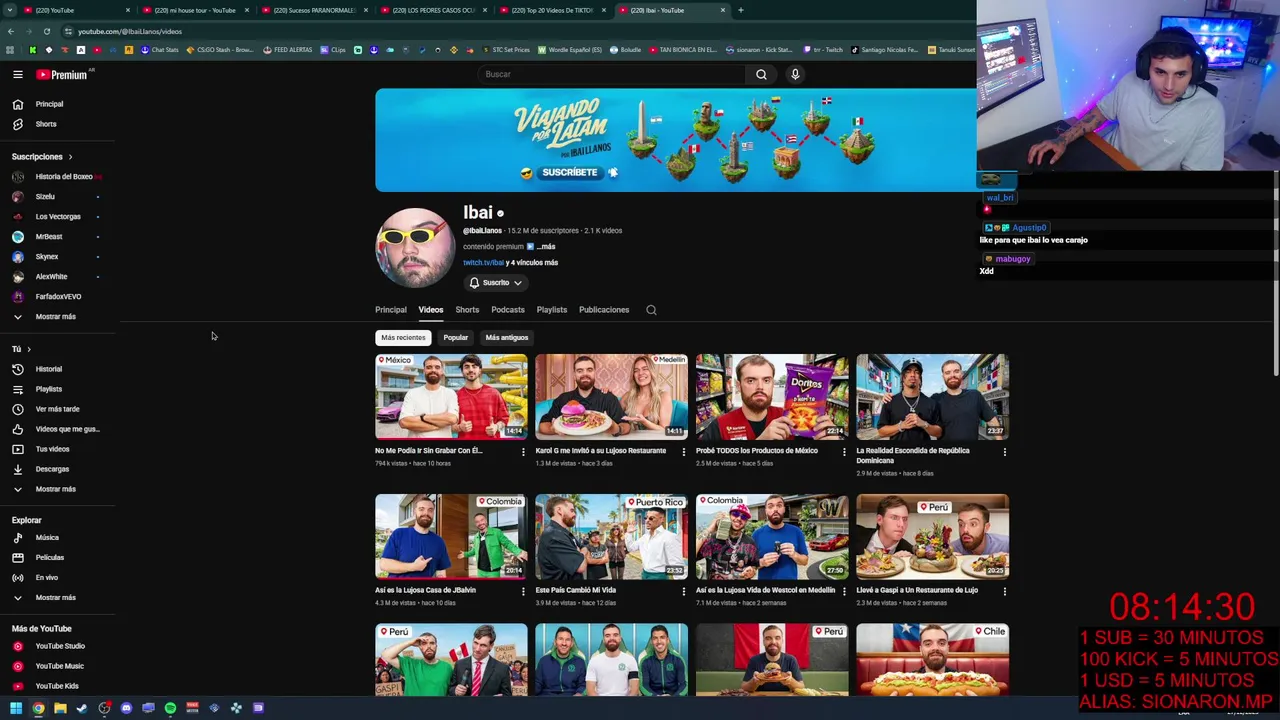The image size is (1280, 720).
Task: Expand channel description with ...más
Action: point(545,246)
